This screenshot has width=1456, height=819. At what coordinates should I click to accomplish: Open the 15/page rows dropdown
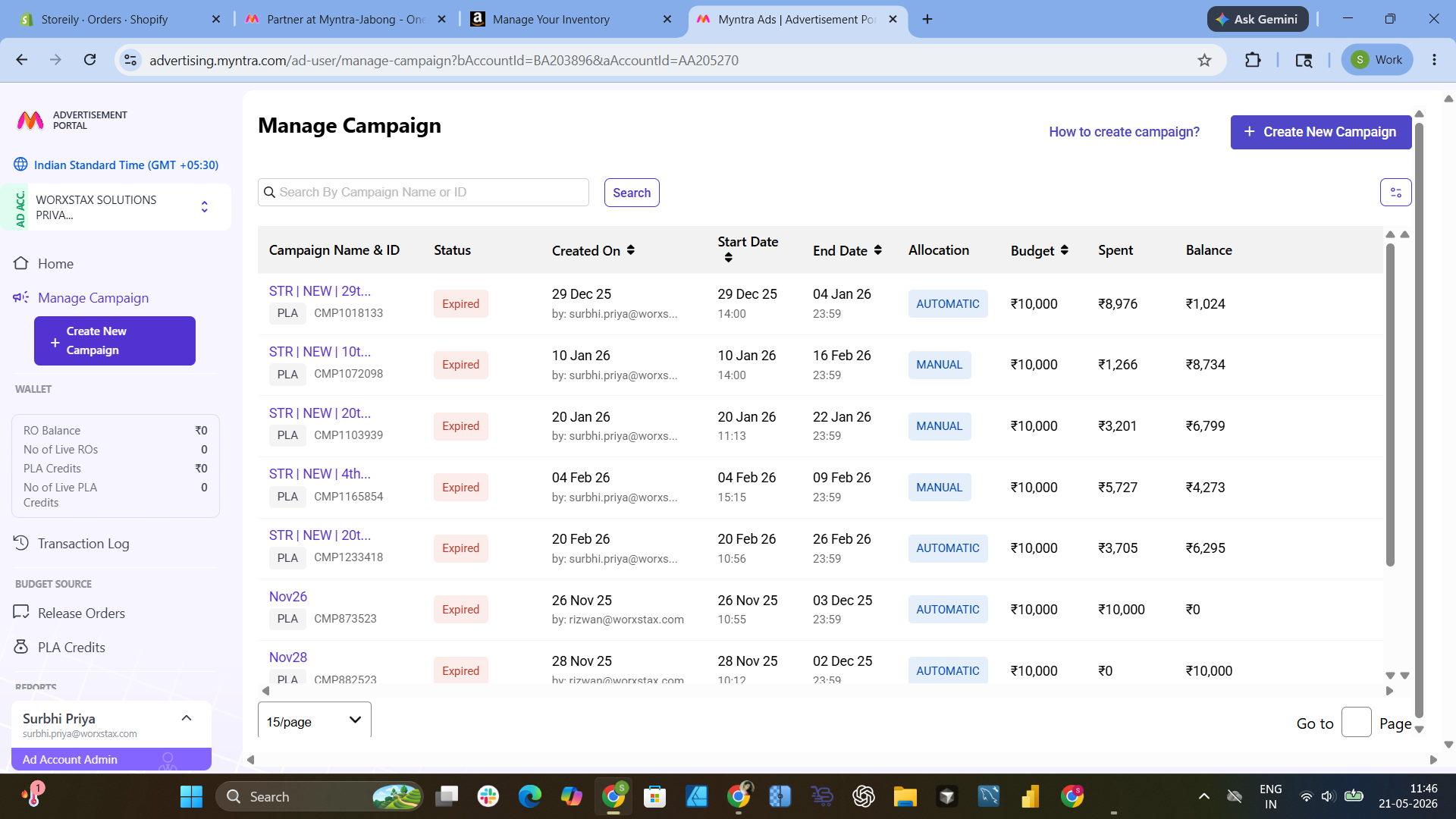pyautogui.click(x=315, y=720)
